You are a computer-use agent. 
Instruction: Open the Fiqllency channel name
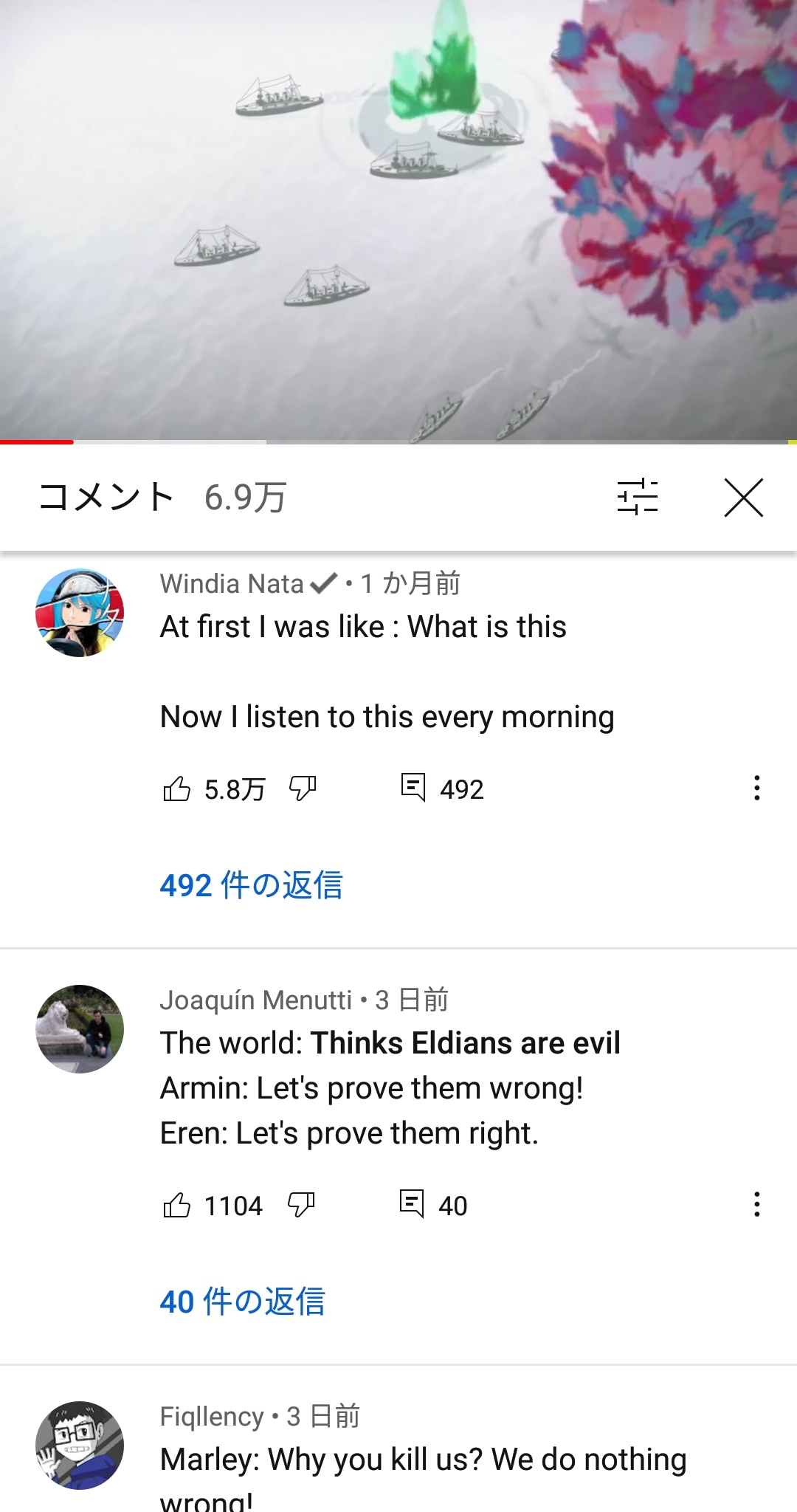tap(212, 1416)
